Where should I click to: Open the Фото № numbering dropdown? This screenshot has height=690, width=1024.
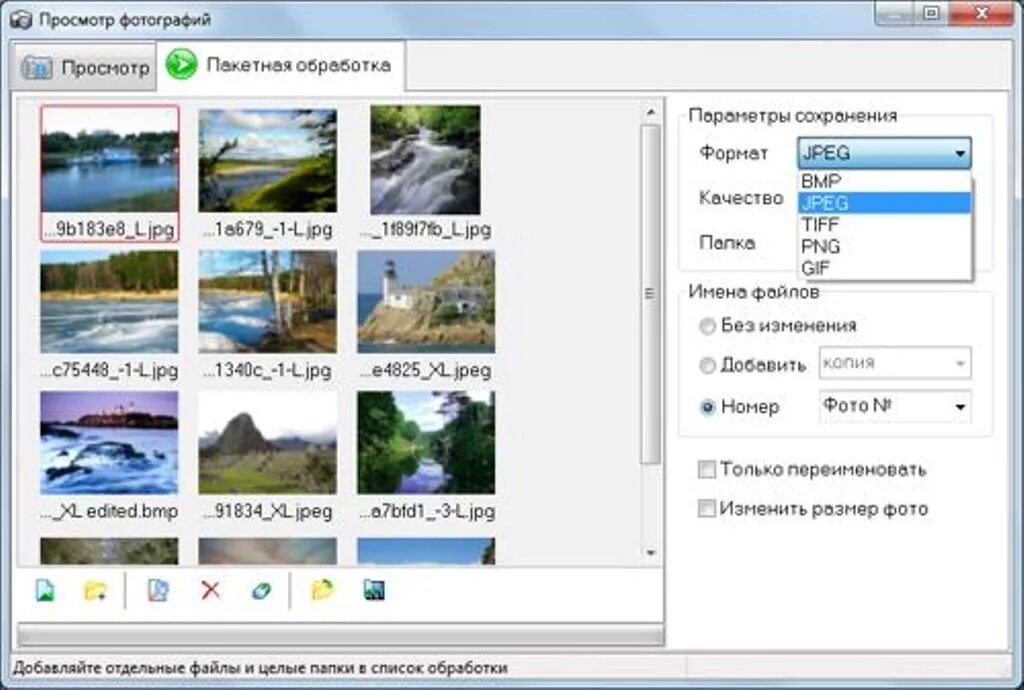point(895,406)
